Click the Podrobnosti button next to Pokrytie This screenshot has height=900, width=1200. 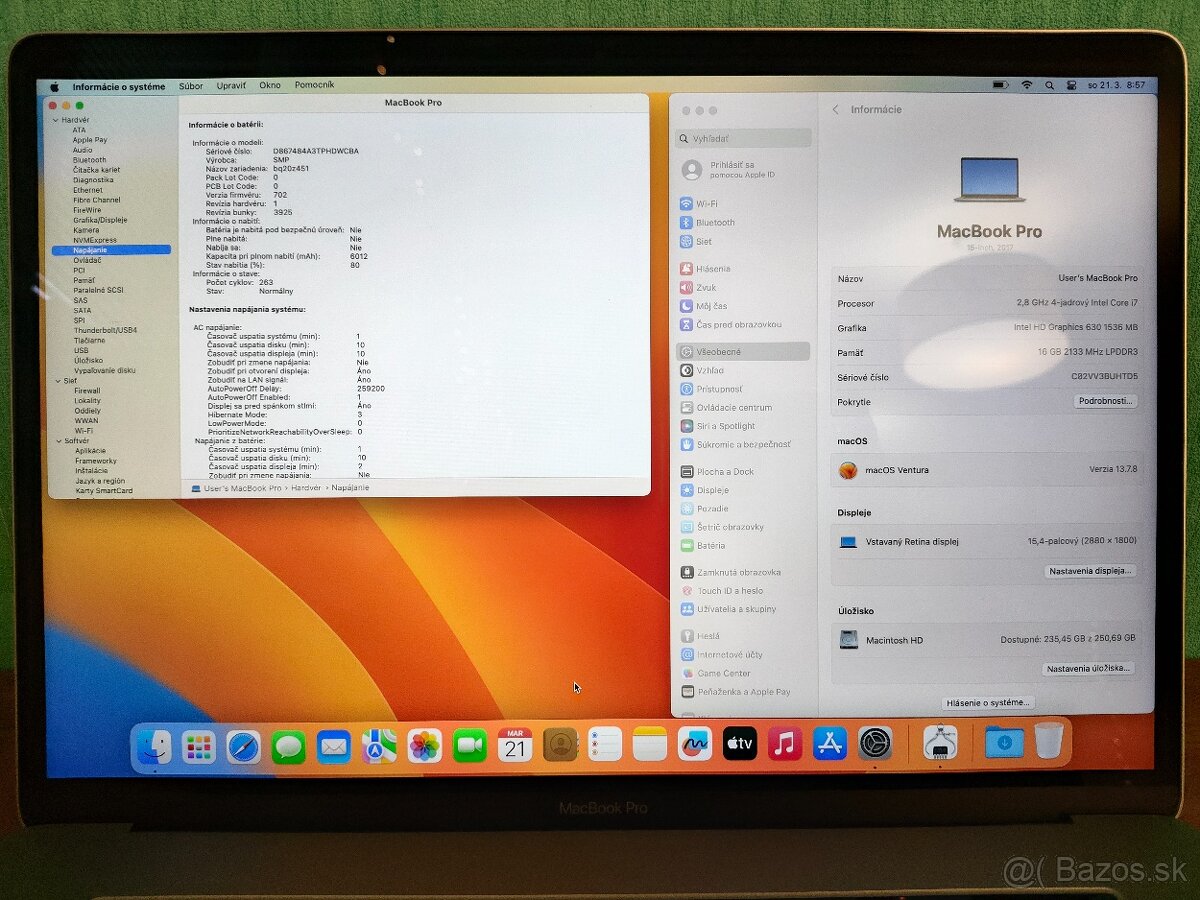click(1106, 401)
